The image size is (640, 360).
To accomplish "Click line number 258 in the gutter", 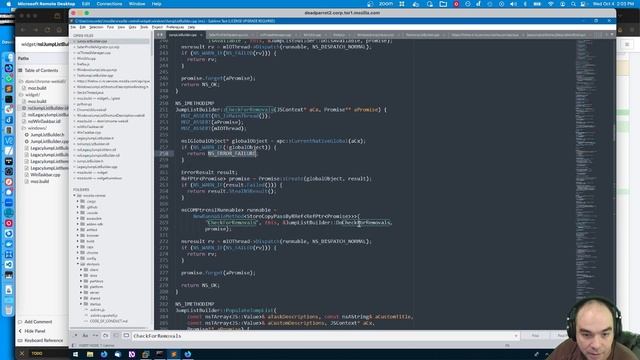I will [164, 153].
